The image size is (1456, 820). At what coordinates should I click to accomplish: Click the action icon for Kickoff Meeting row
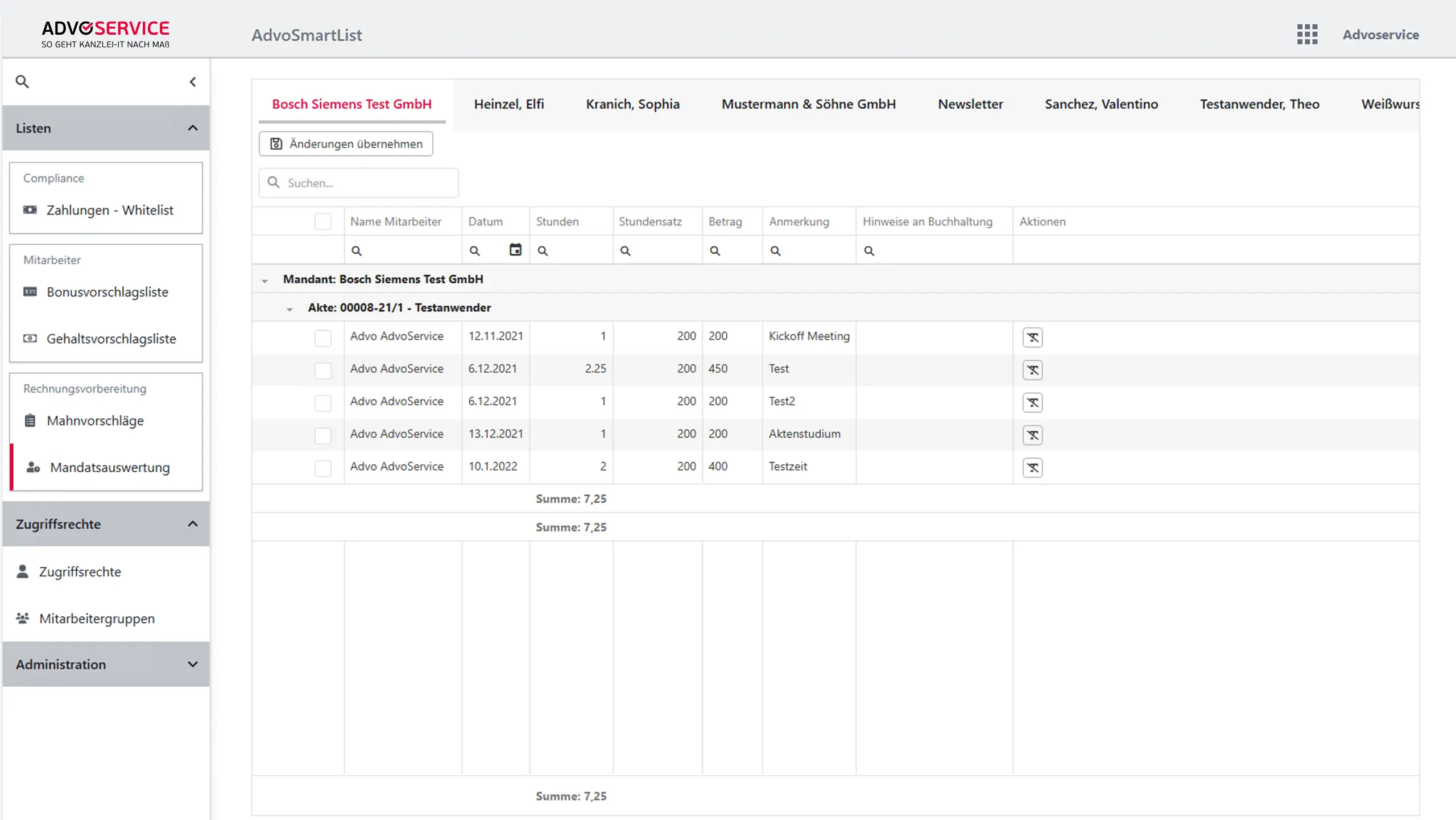pos(1032,337)
